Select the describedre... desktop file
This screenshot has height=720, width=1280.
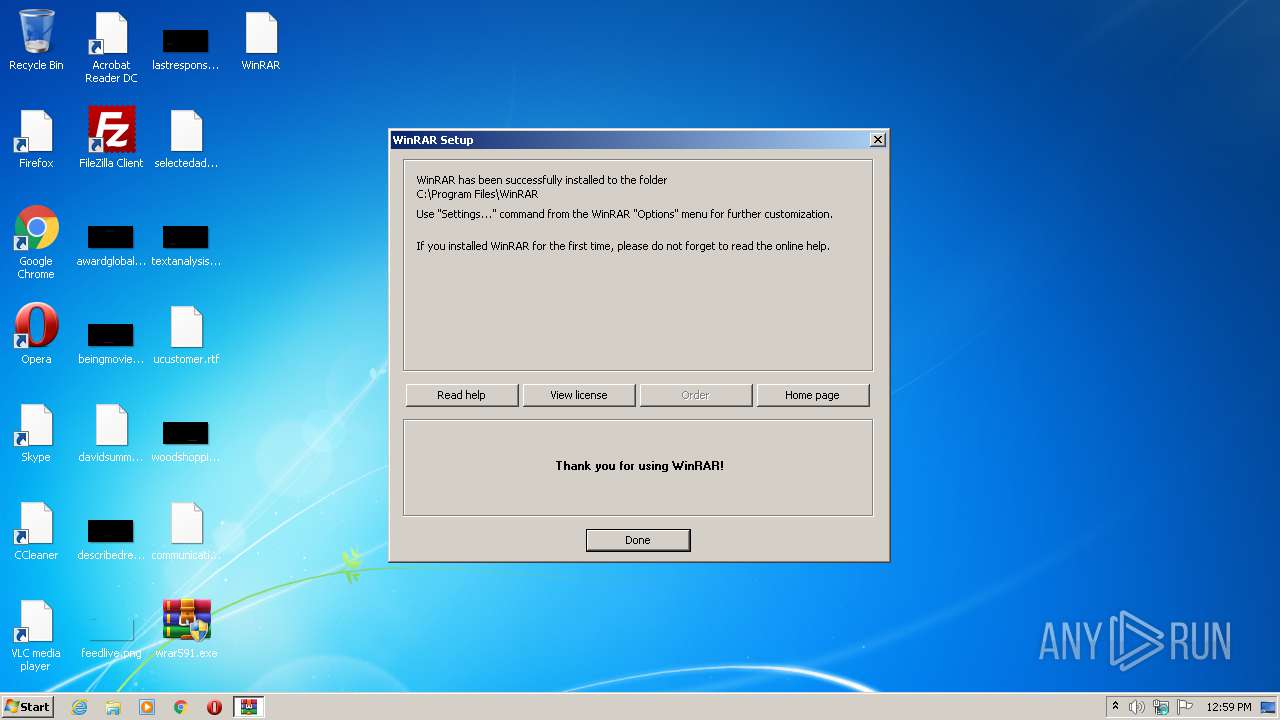[111, 540]
